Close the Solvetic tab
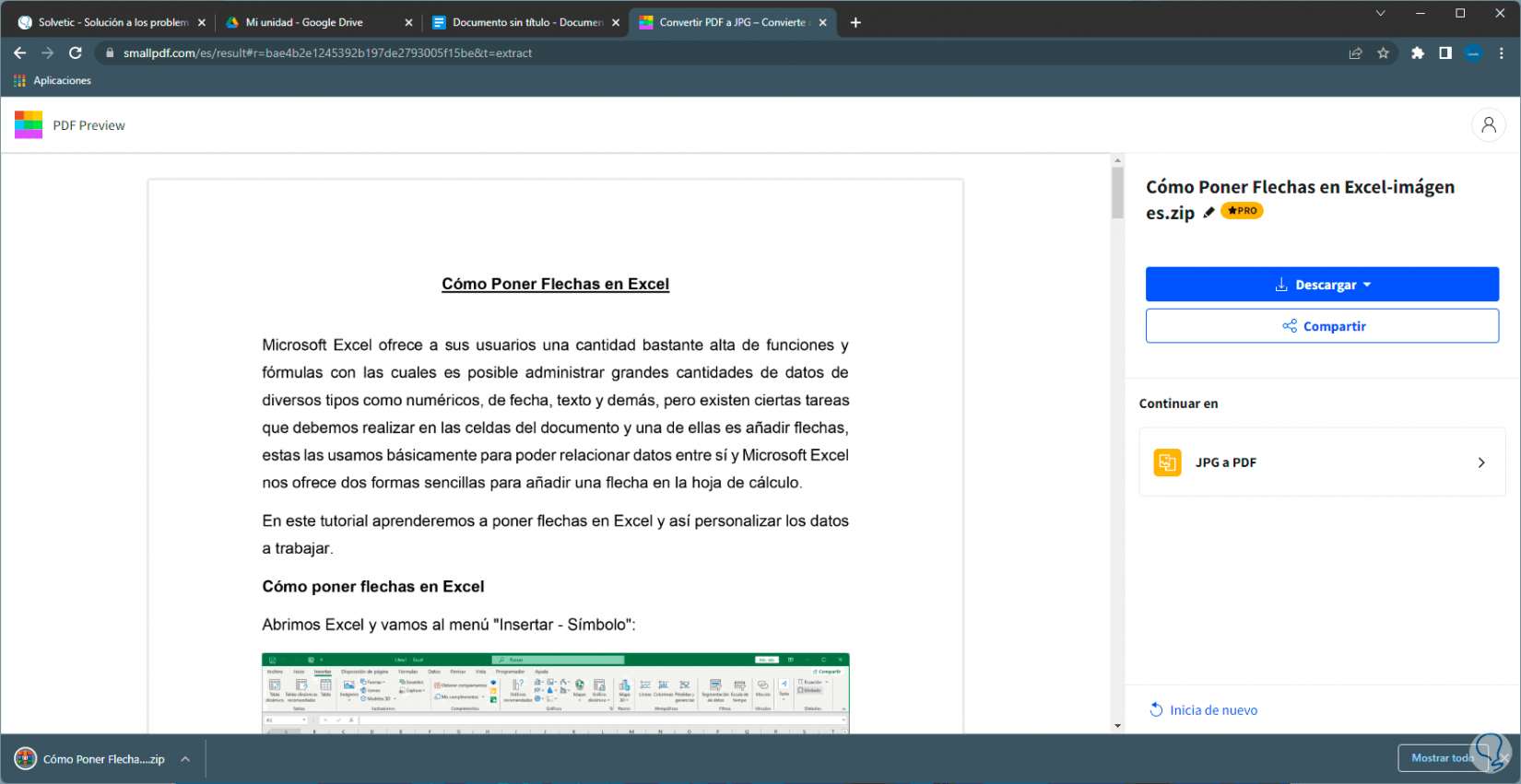The image size is (1521, 784). click(202, 22)
